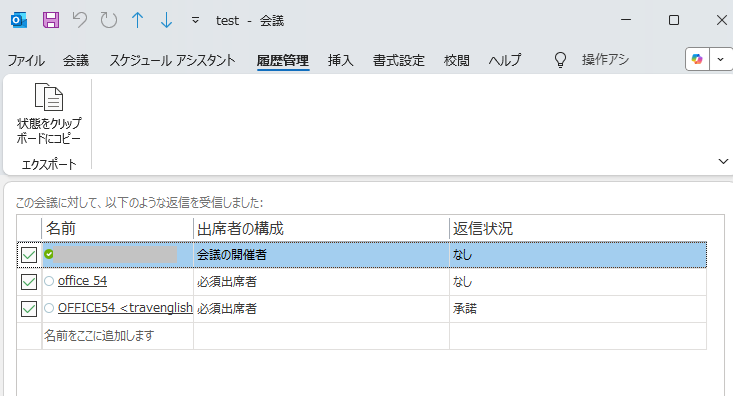Save the meeting with the floppy disk icon
733x396 pixels.
pos(50,20)
